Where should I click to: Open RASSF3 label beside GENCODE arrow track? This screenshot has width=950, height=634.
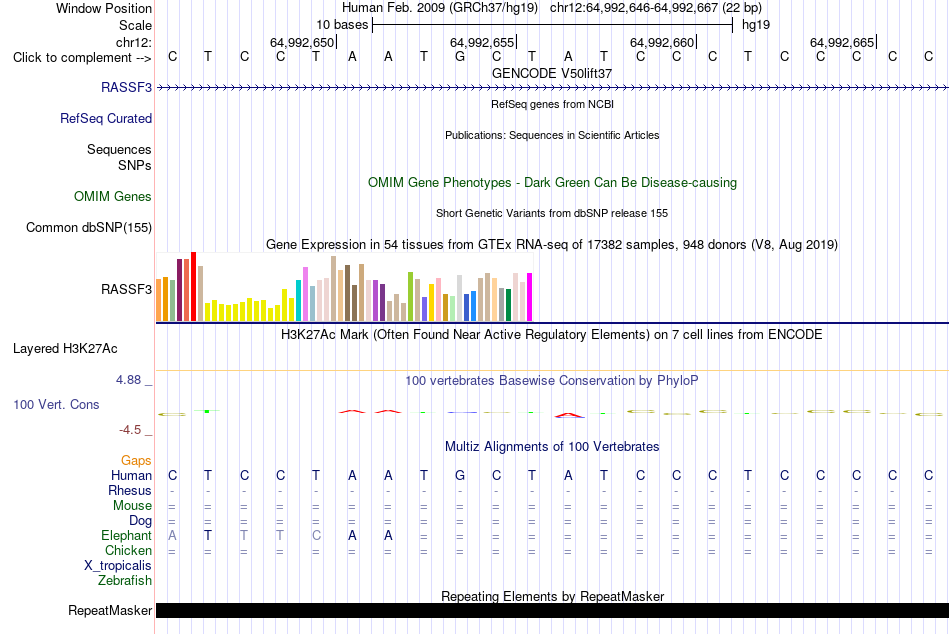pyautogui.click(x=126, y=87)
